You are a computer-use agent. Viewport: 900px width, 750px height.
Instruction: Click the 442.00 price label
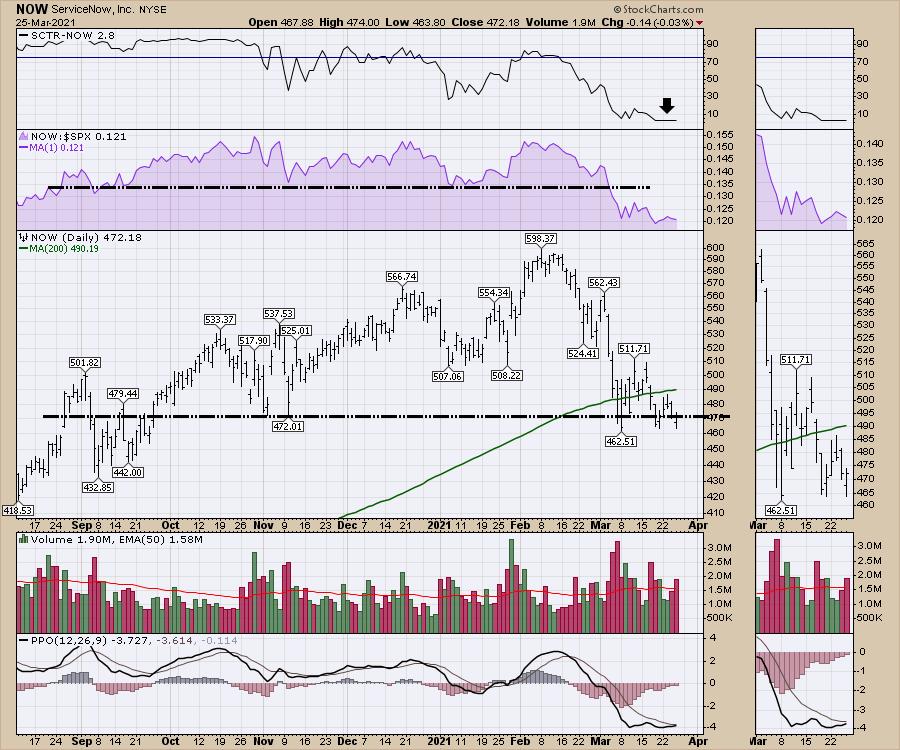tap(127, 472)
